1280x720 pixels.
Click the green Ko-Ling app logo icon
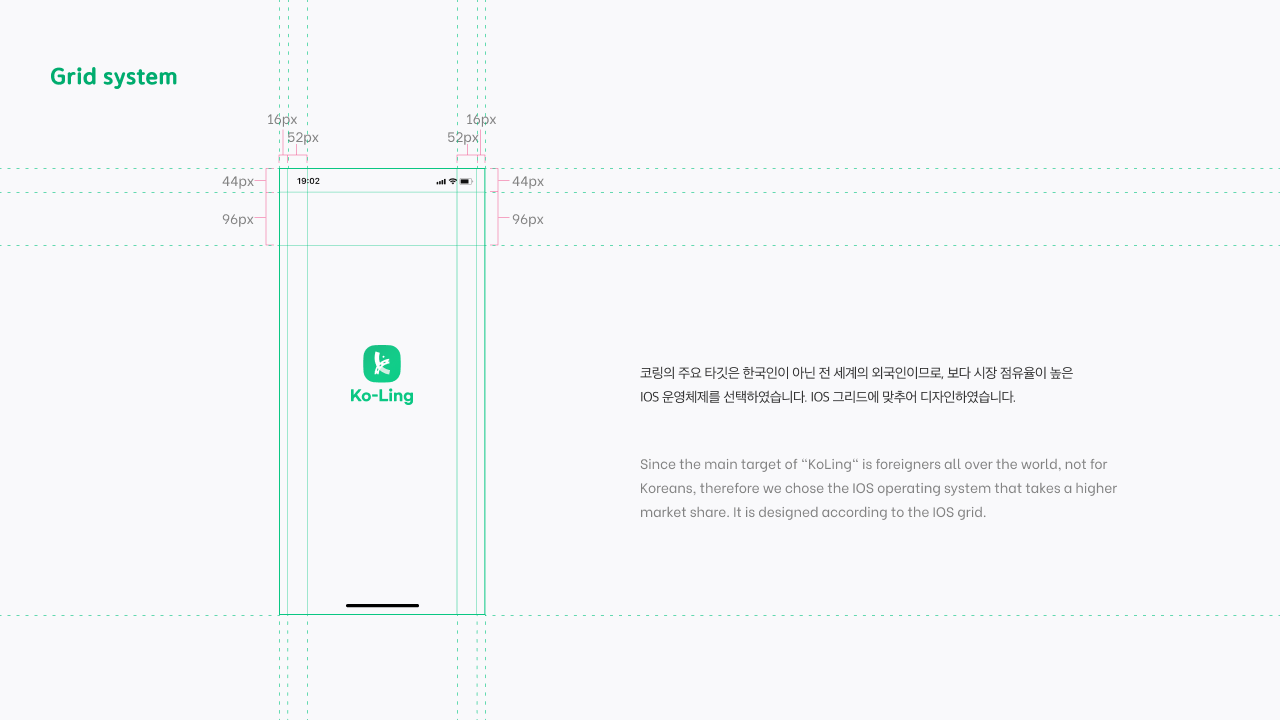coord(382,363)
